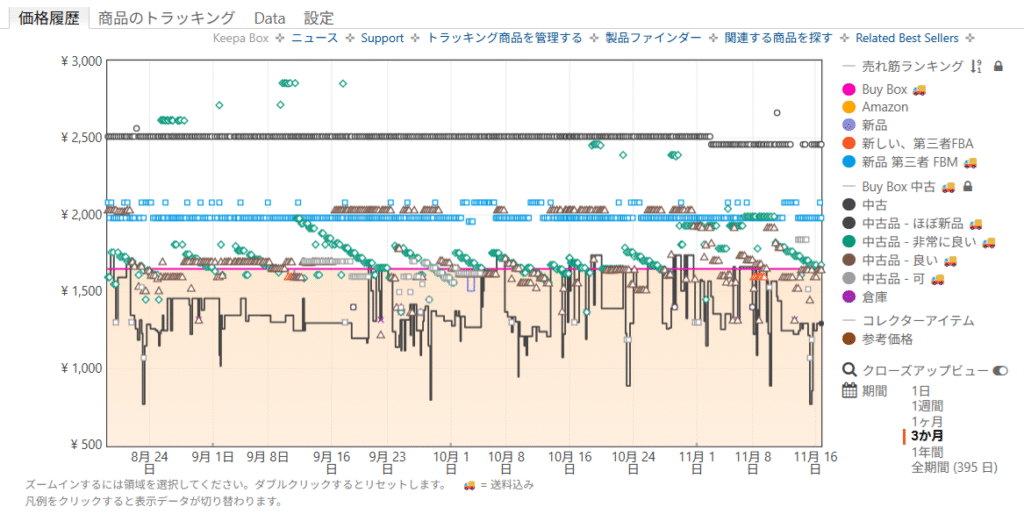Switch to 商品のトラッキング tab
This screenshot has width=1024, height=514.
166,18
